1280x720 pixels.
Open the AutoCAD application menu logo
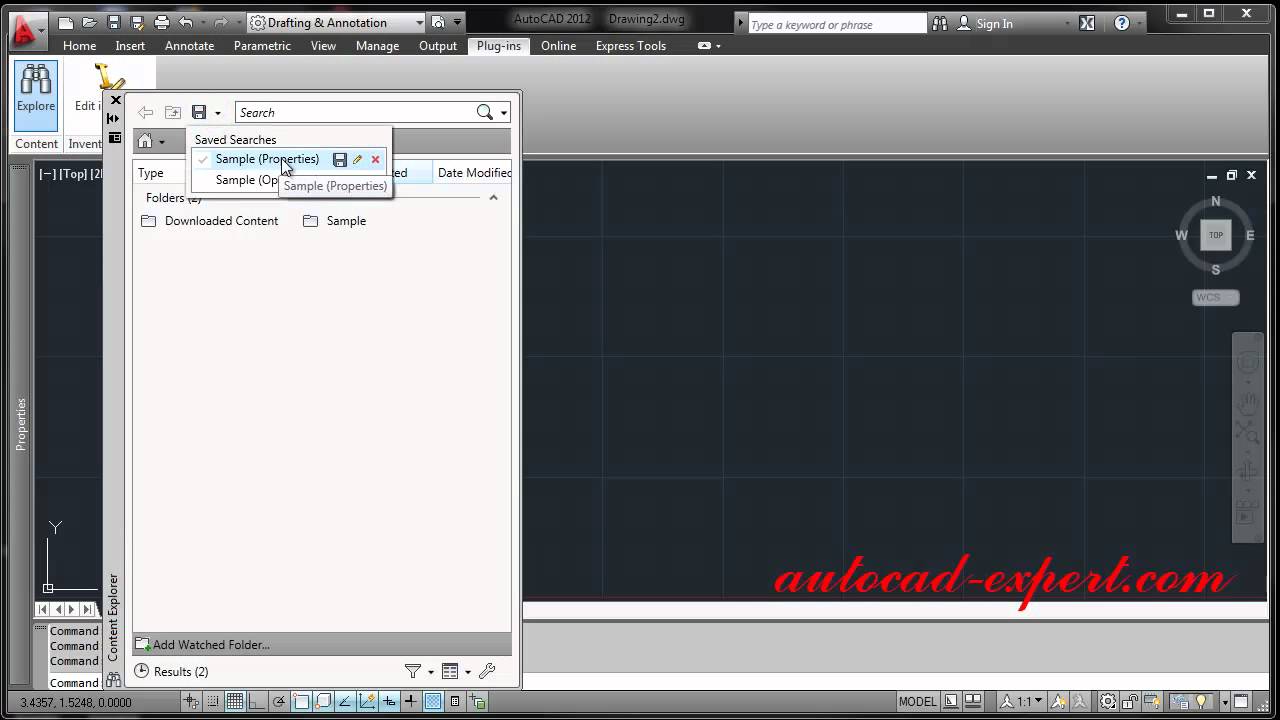26,29
